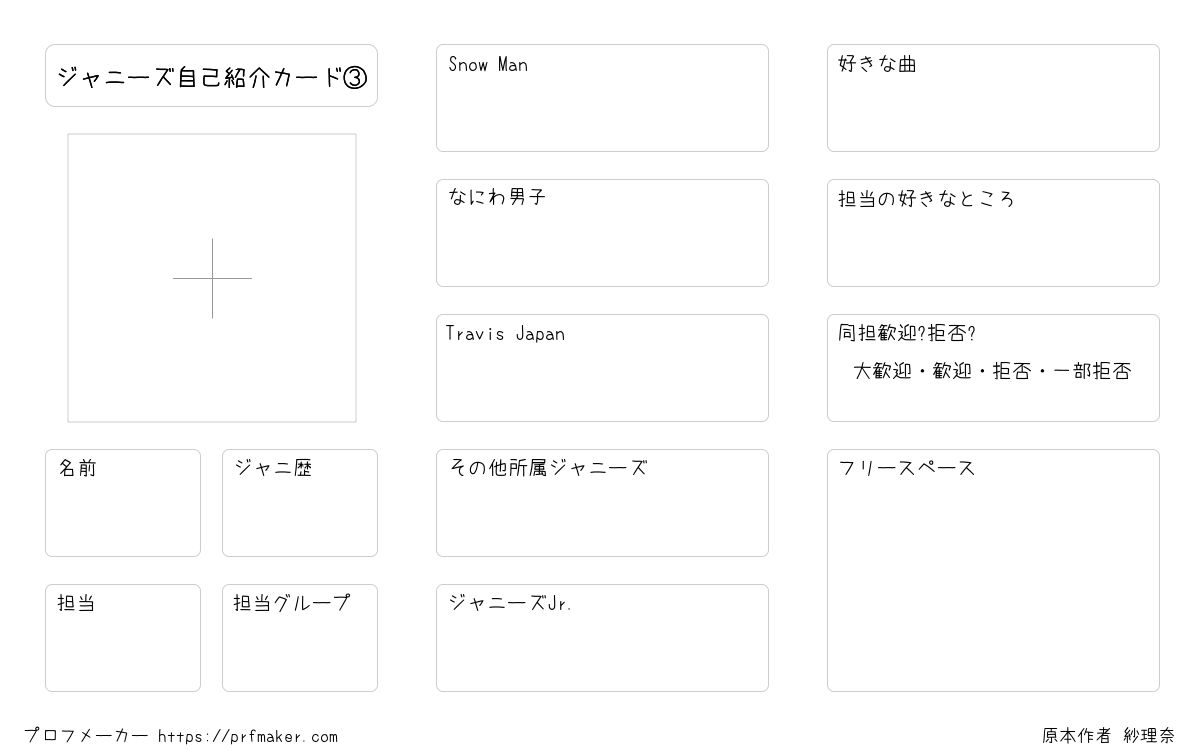This screenshot has width=1200, height=750.
Task: Choose the 一部拒否 option
Action: coord(1092,372)
